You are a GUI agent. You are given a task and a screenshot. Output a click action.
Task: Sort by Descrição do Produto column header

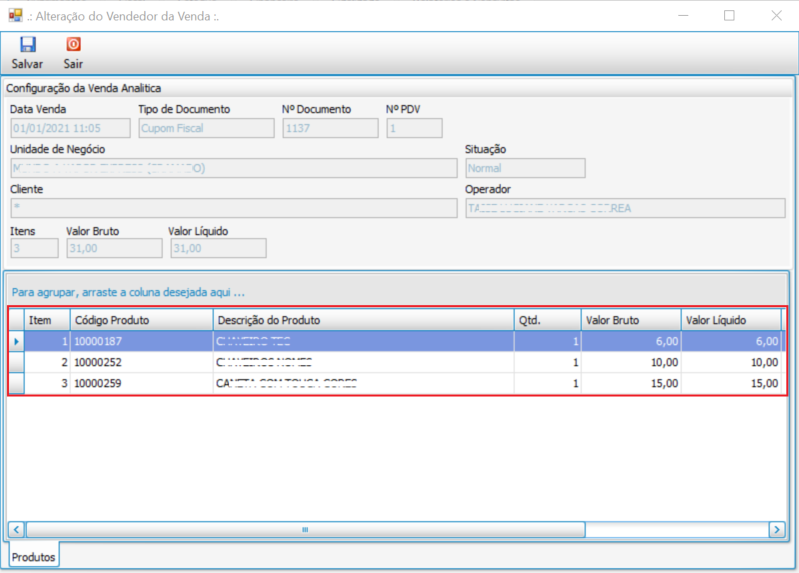363,320
